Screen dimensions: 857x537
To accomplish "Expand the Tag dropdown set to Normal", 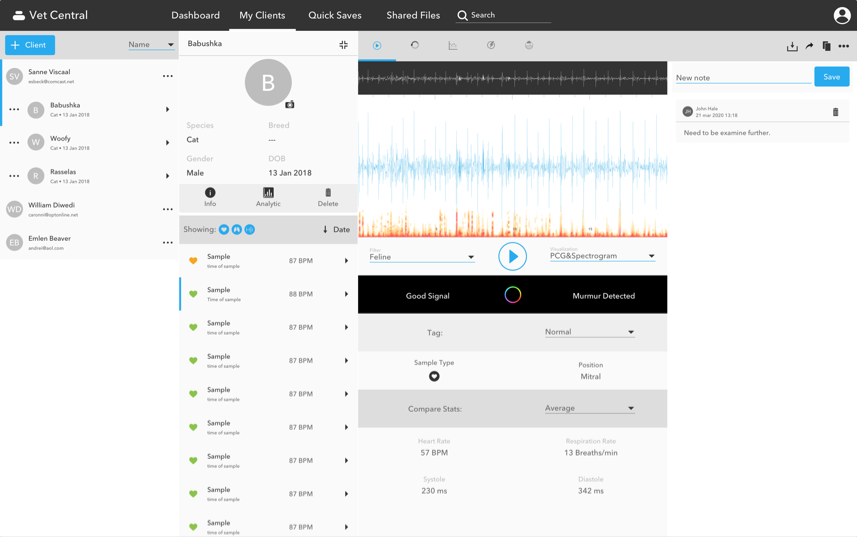I will tap(589, 332).
